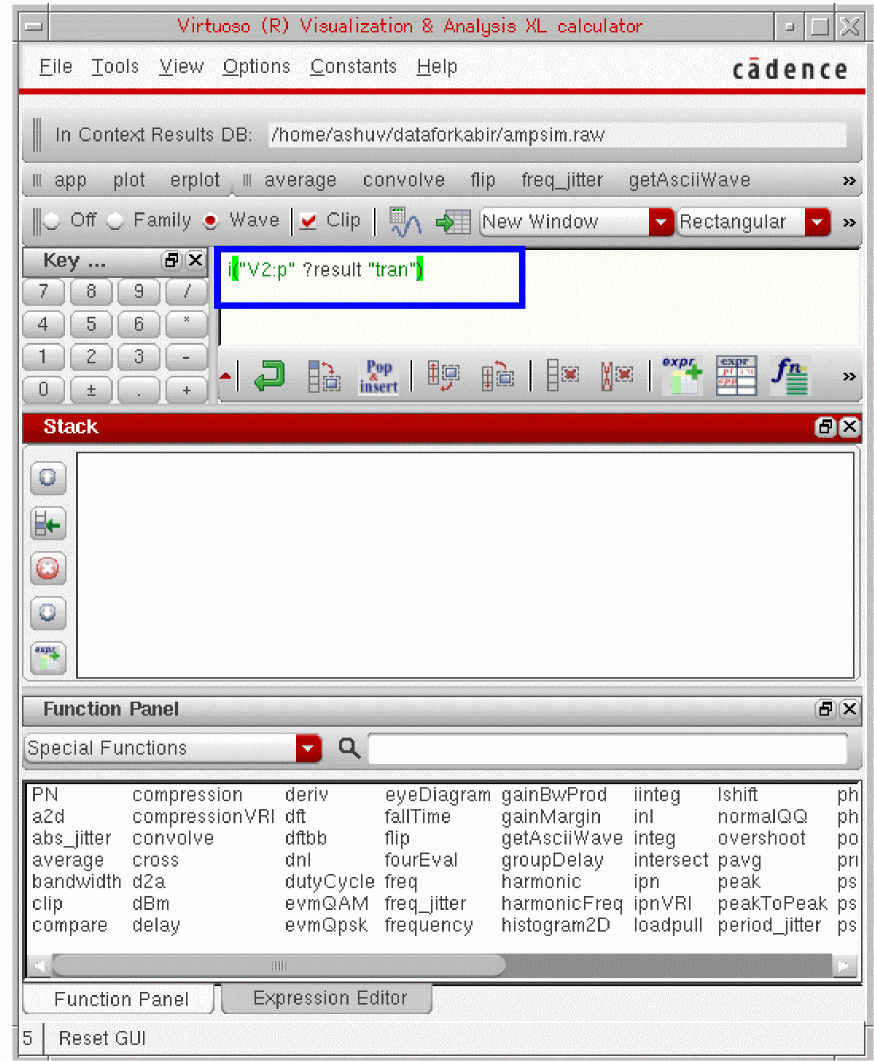The image size is (874, 1061).
Task: Select the Off radio option
Action: 52,221
